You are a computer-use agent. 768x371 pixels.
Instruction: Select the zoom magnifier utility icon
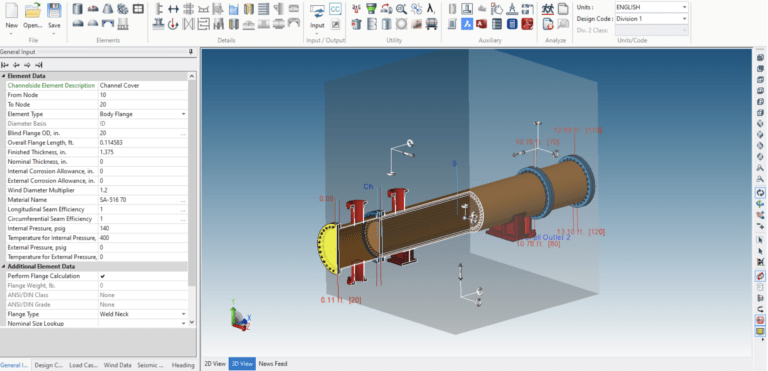tap(401, 8)
